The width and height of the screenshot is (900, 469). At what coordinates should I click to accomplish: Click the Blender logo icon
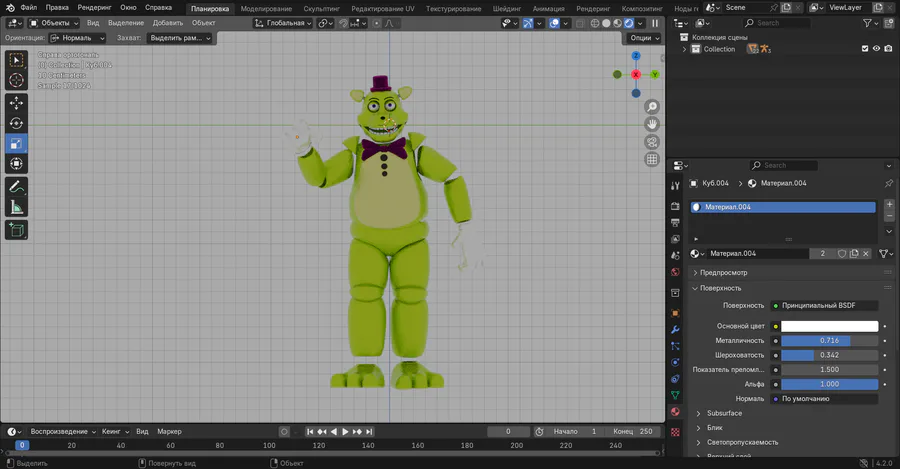(10, 7)
